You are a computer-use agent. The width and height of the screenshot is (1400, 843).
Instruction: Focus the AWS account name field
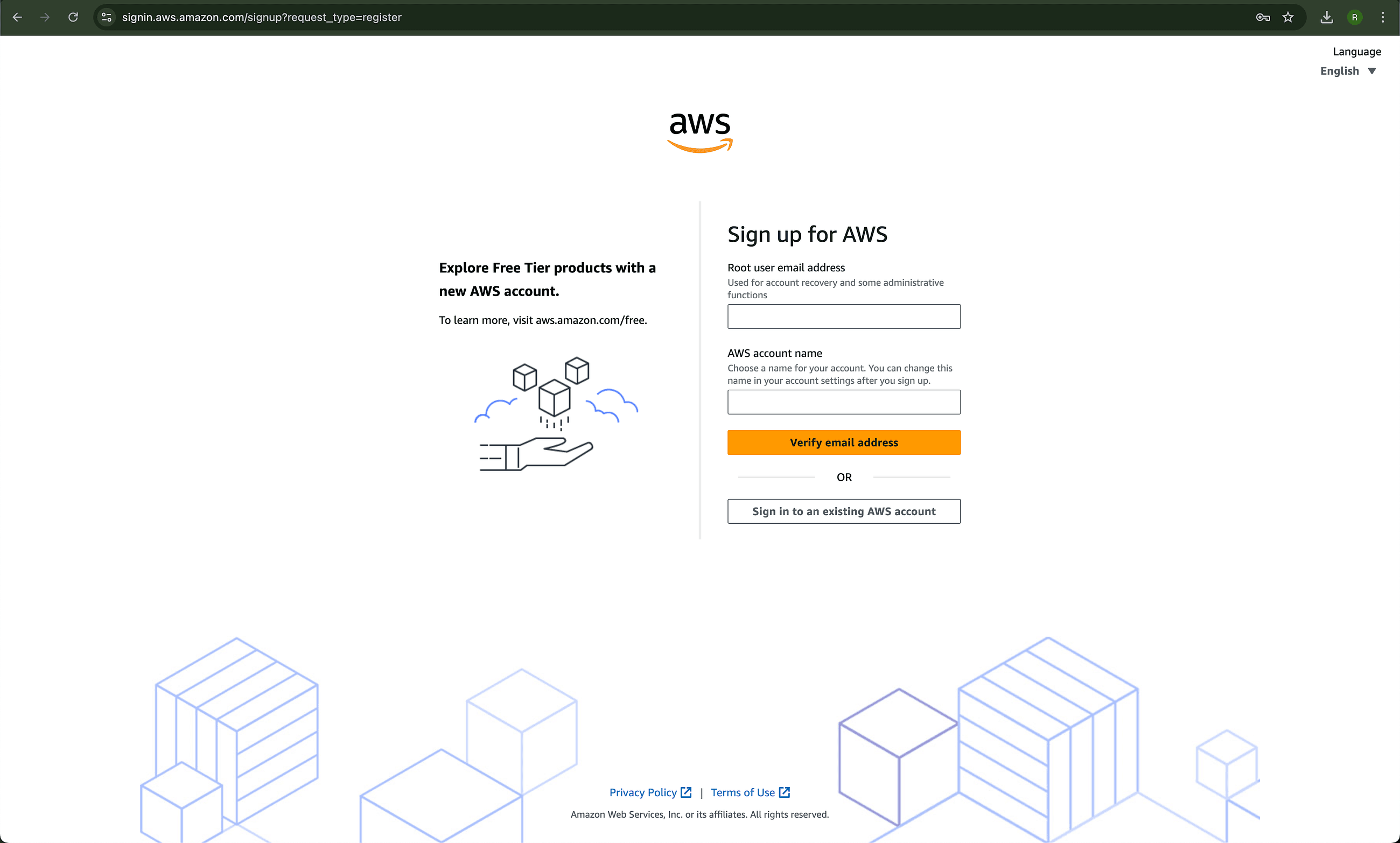point(844,402)
